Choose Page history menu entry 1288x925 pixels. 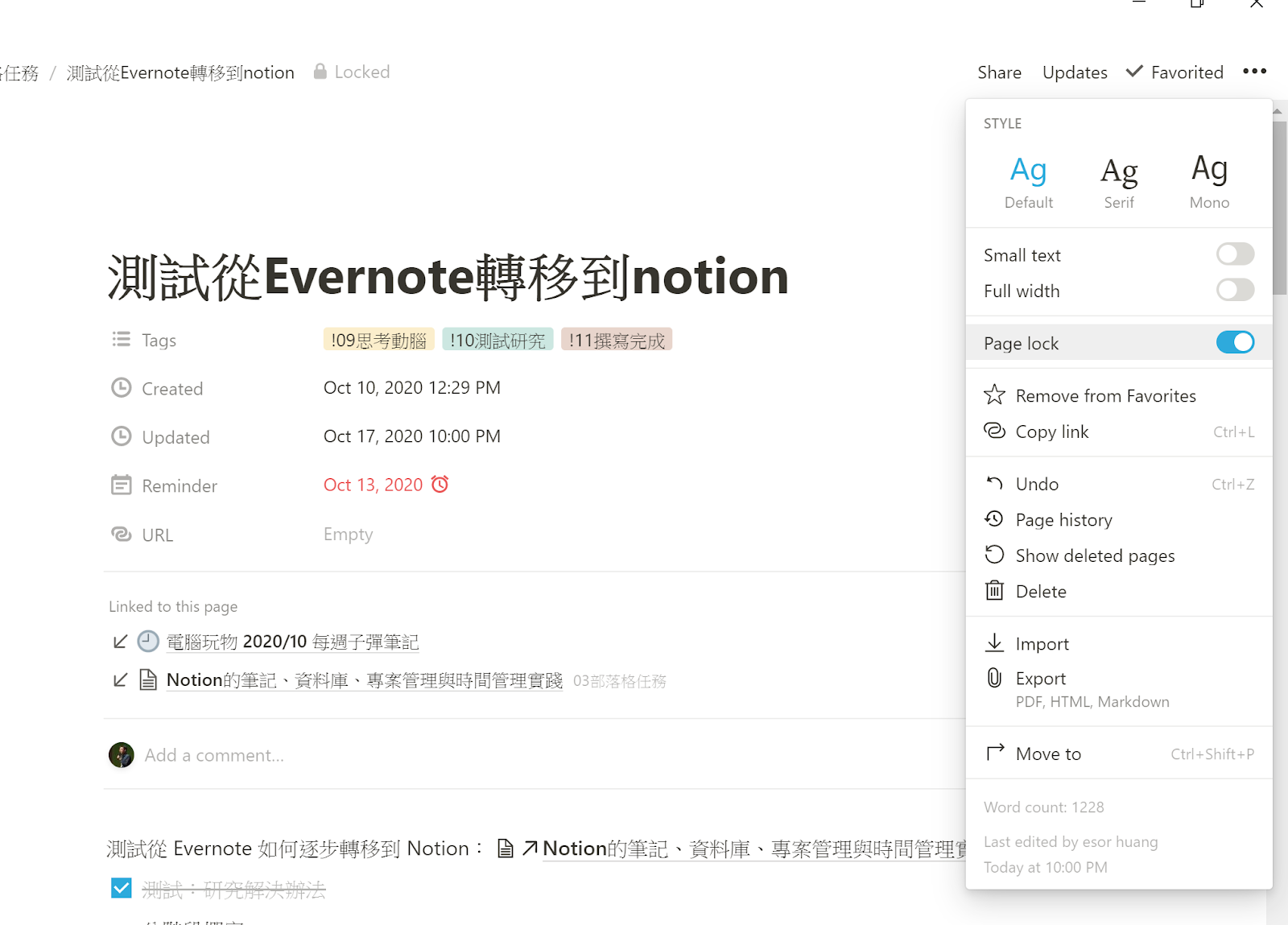tap(1119, 519)
